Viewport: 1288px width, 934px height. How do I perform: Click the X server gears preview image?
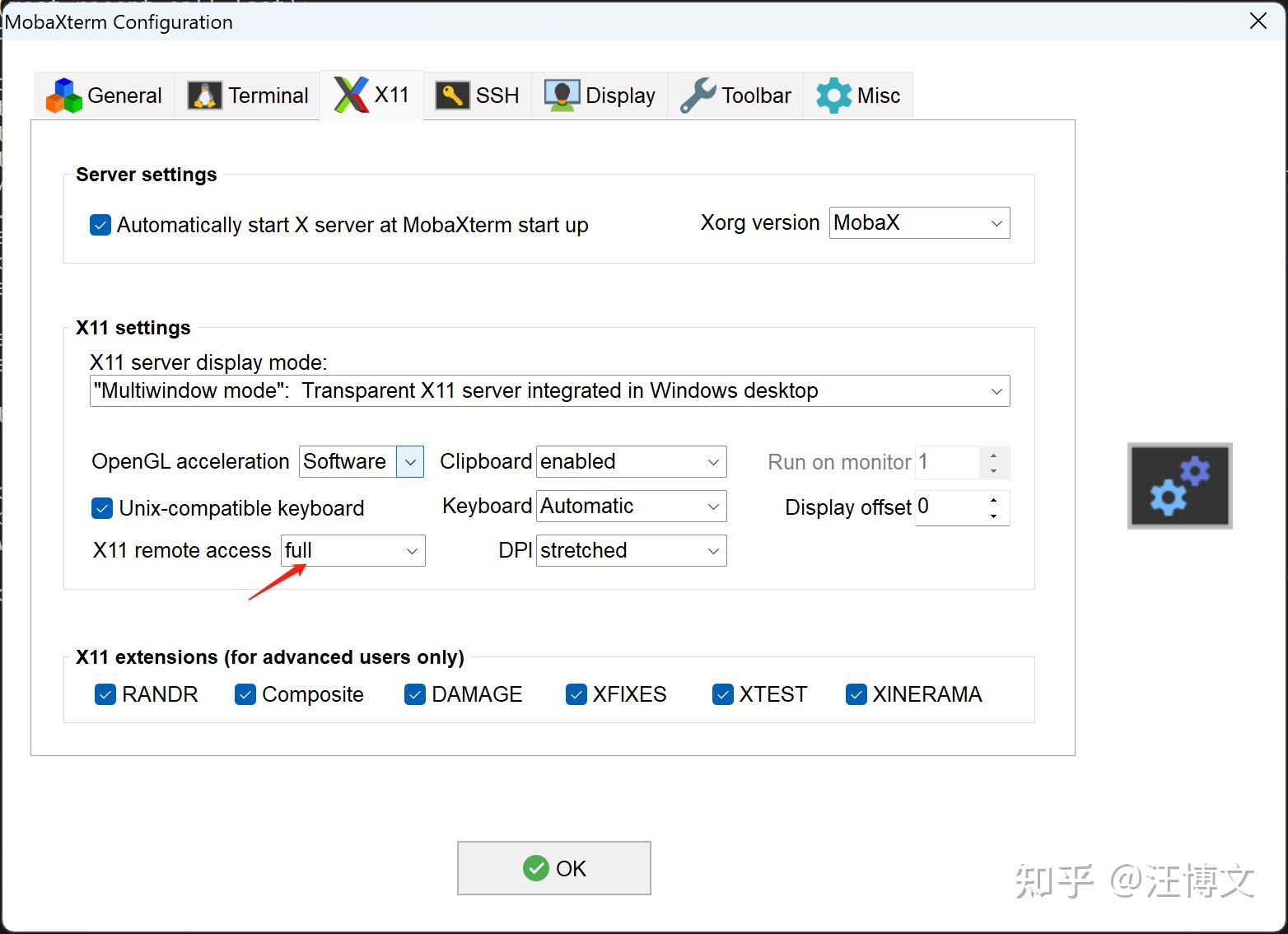pyautogui.click(x=1178, y=485)
